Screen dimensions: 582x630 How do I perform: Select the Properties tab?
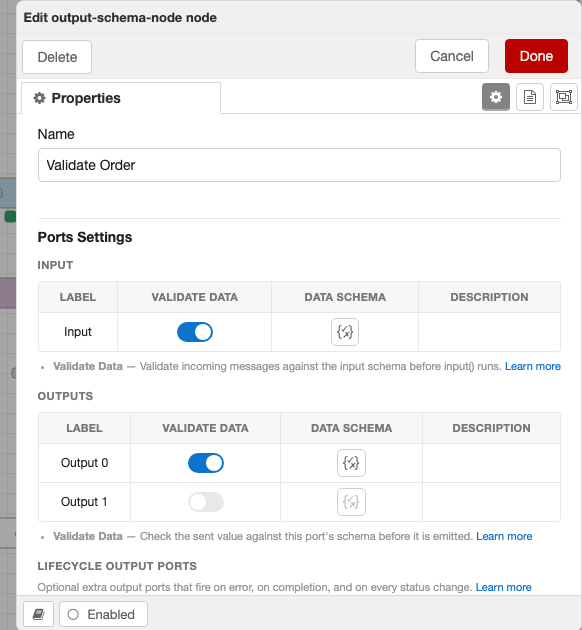pyautogui.click(x=121, y=98)
